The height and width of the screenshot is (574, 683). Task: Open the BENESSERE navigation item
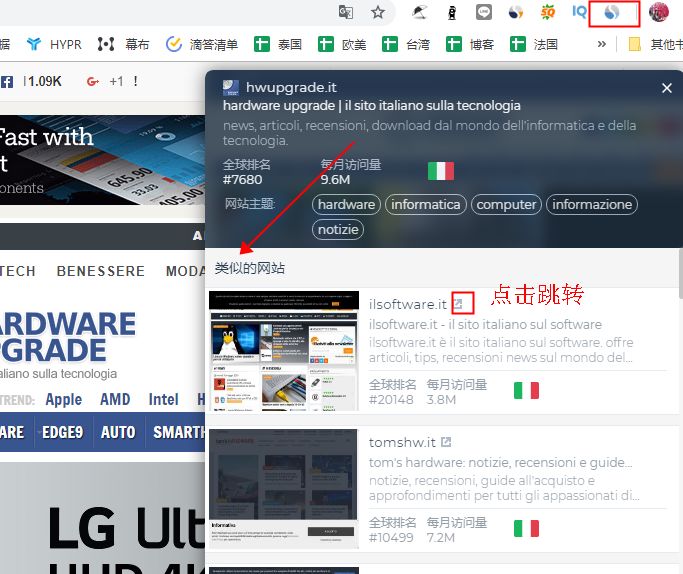tap(101, 271)
